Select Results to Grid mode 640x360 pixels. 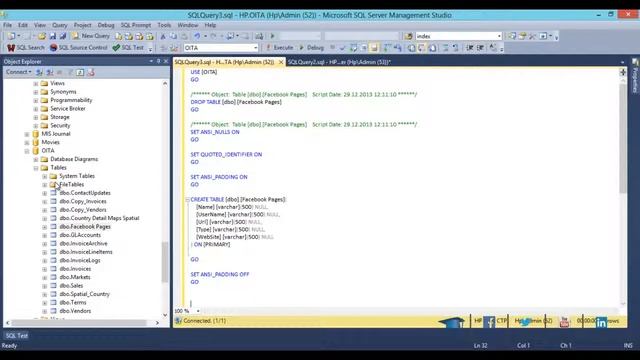coord(422,48)
